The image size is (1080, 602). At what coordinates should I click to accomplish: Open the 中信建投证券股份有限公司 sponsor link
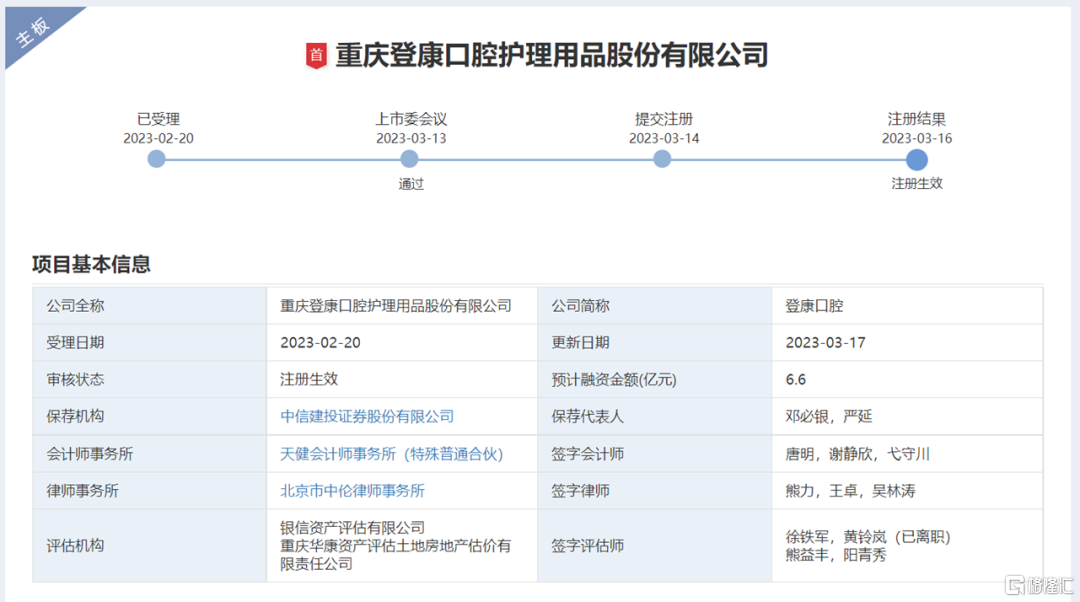367,416
